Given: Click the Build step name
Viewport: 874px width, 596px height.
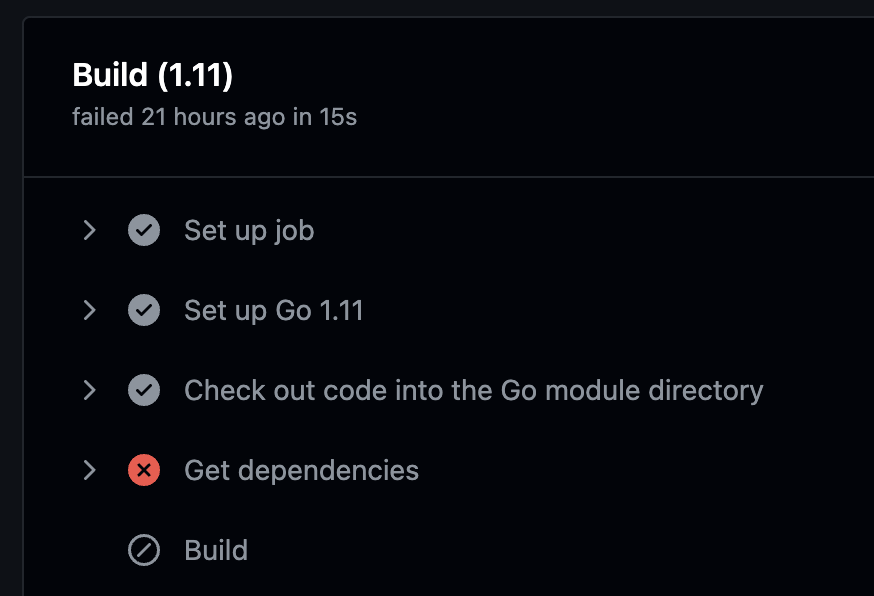Looking at the screenshot, I should tap(216, 550).
